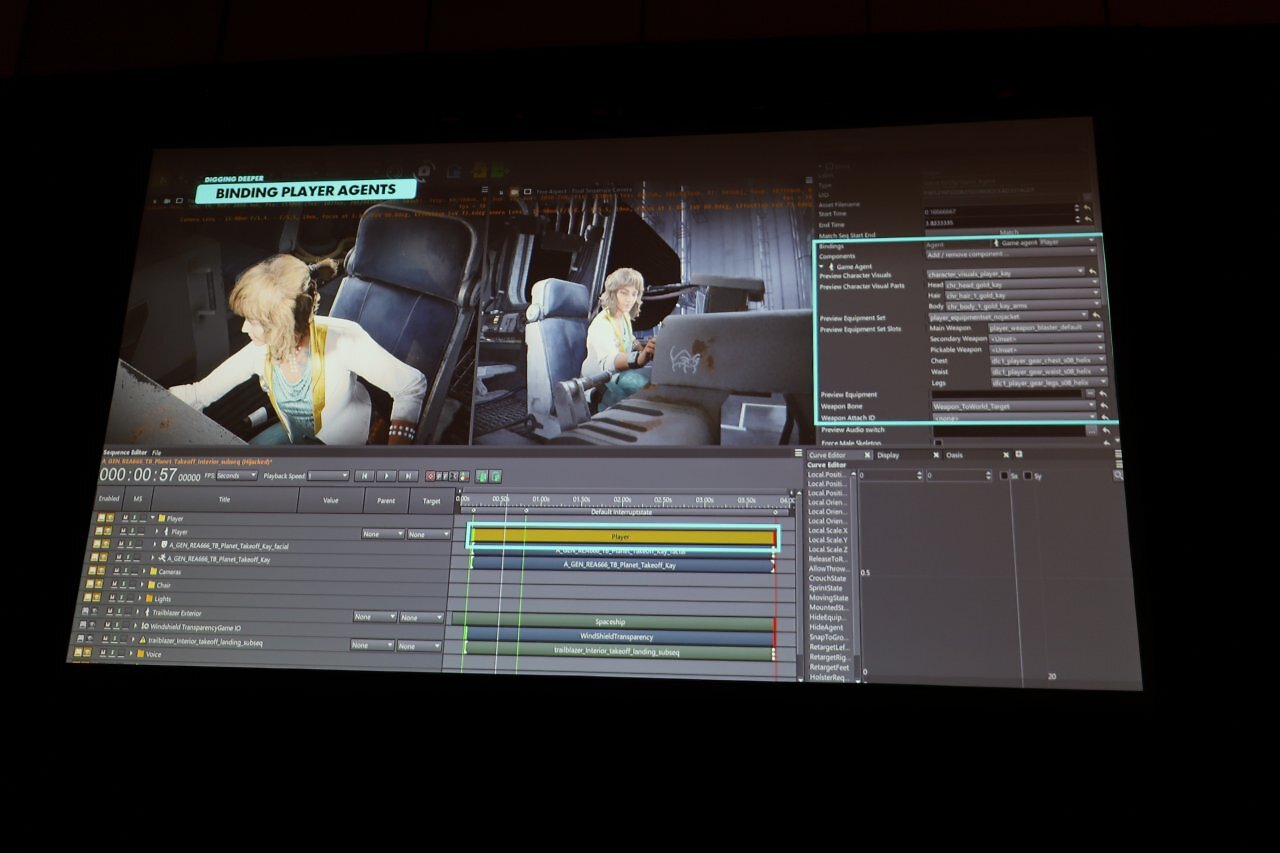Open the FPS units dropdown showing Seconds

236,475
